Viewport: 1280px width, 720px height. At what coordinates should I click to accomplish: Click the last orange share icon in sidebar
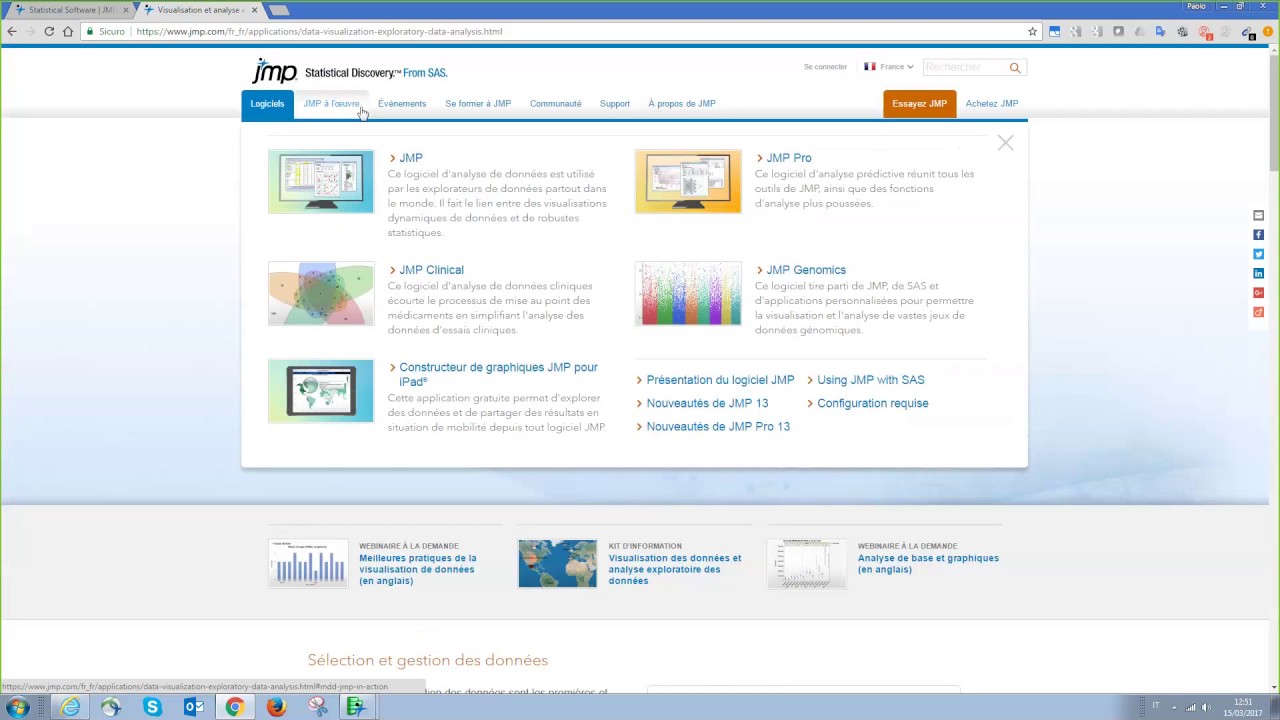pyautogui.click(x=1258, y=312)
